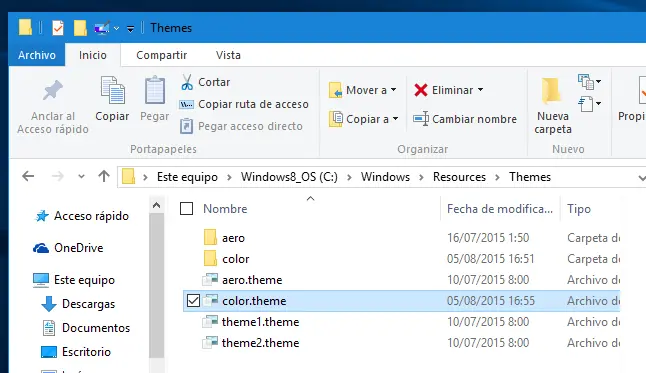Select the aero.theme file
Screen dimensions: 646x373
(x=252, y=280)
